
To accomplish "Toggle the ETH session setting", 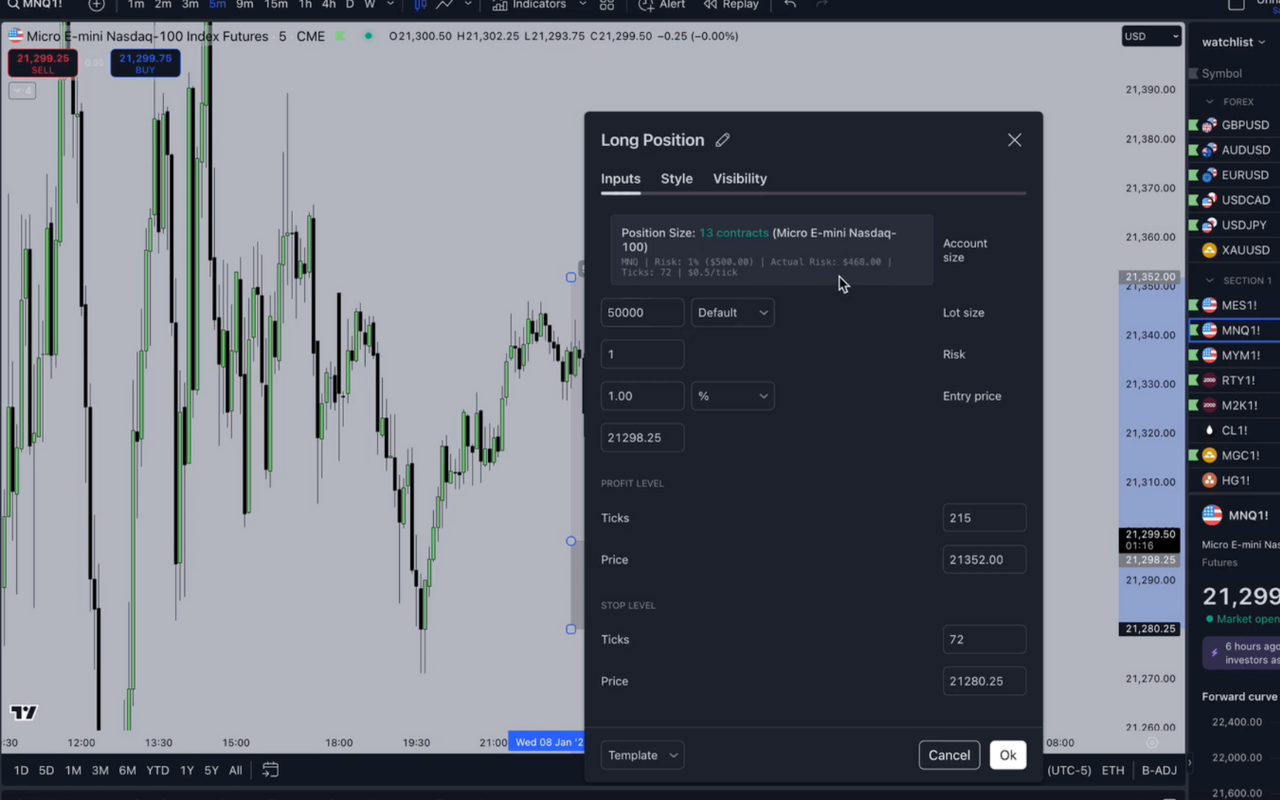I will point(1113,770).
